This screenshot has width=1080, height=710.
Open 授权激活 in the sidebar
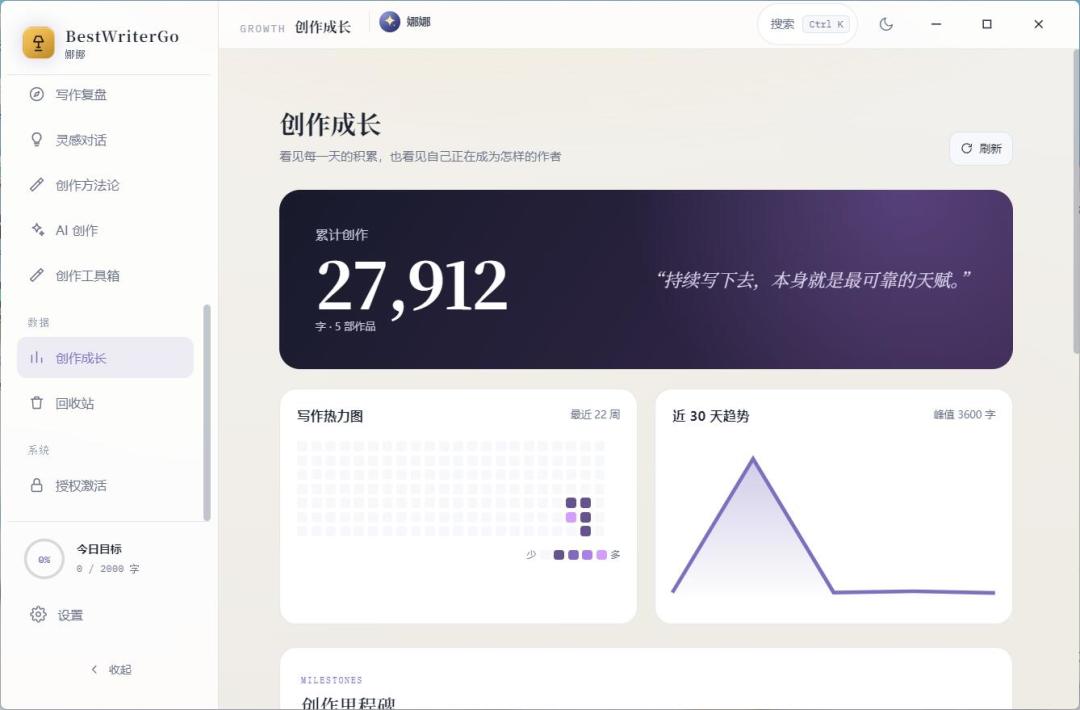click(x=105, y=485)
